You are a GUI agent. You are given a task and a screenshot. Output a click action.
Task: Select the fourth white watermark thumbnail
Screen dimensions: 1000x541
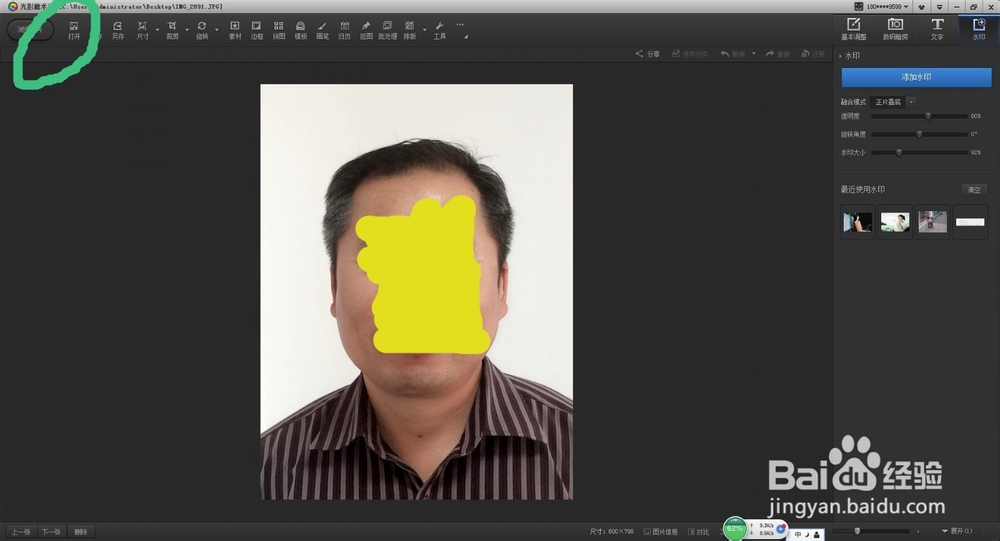click(970, 222)
